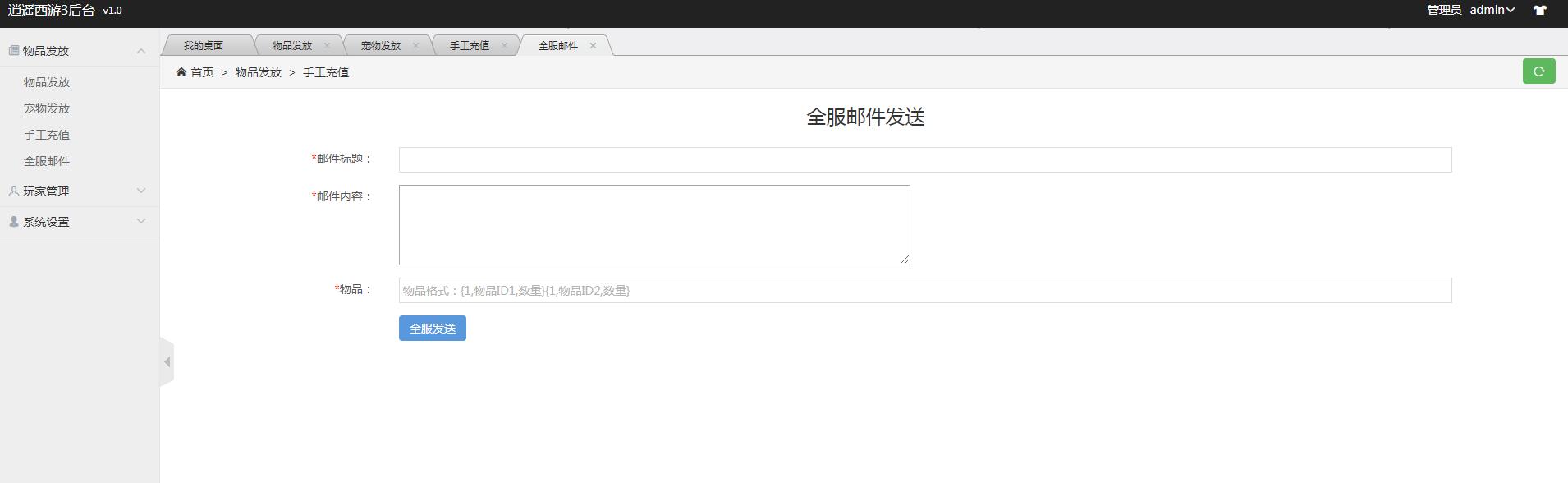
Task: Focus the 邮件标题 input field
Action: click(x=924, y=159)
